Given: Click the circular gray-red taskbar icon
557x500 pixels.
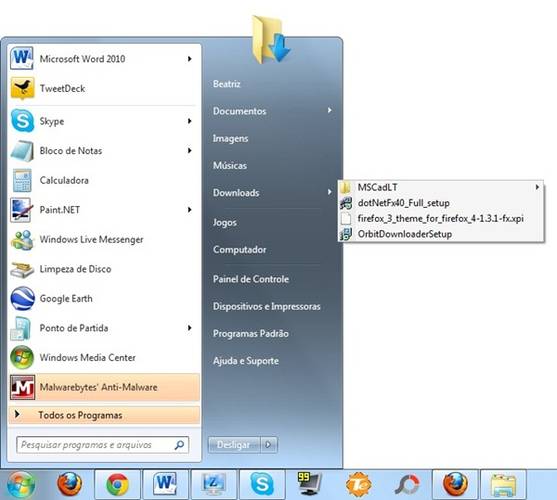Looking at the screenshot, I should pos(406,484).
